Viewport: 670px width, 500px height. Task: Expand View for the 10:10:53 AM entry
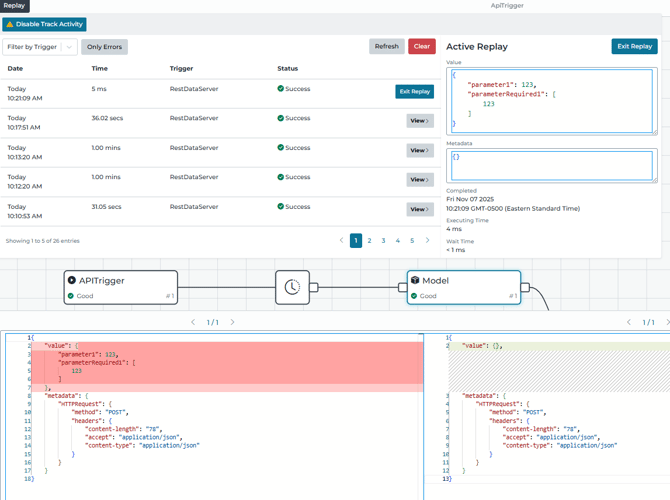(419, 209)
